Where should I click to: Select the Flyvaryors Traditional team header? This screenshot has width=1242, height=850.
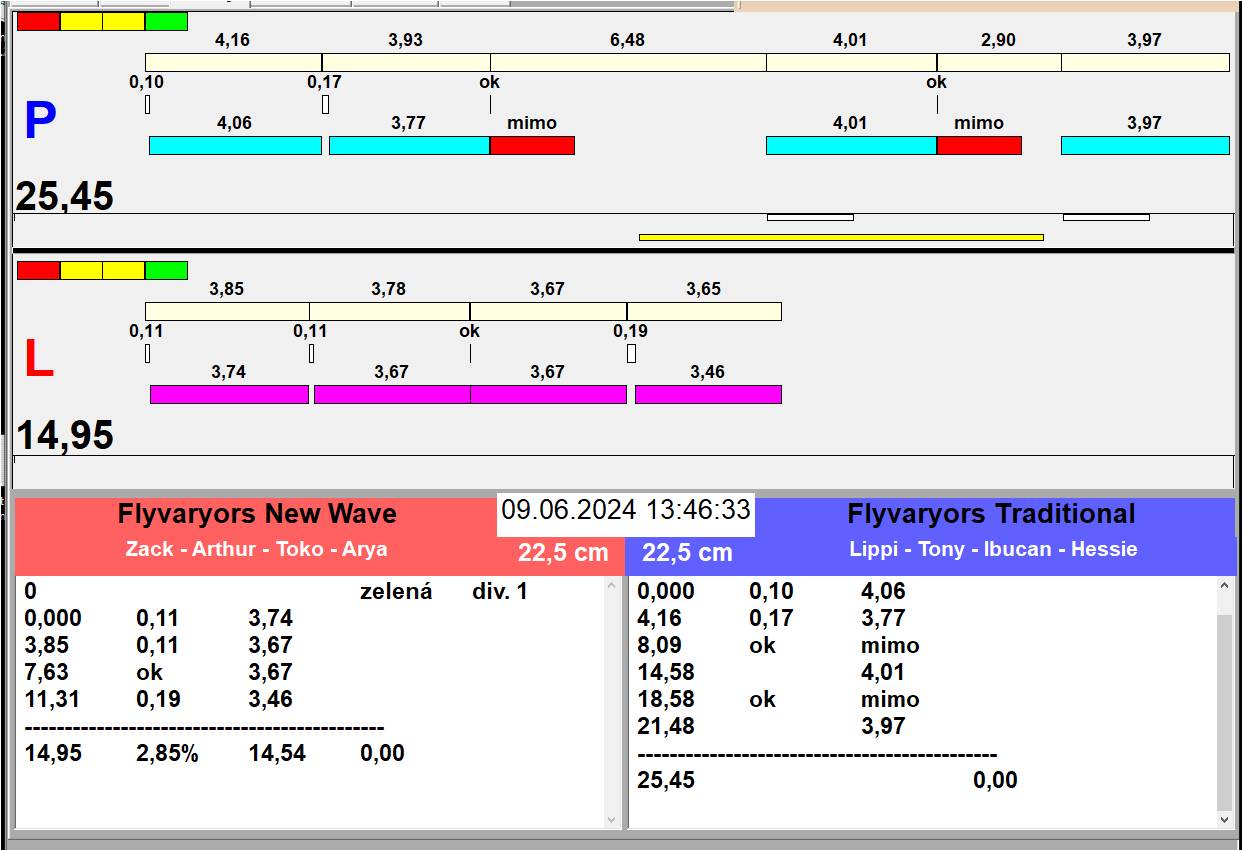coord(991,514)
